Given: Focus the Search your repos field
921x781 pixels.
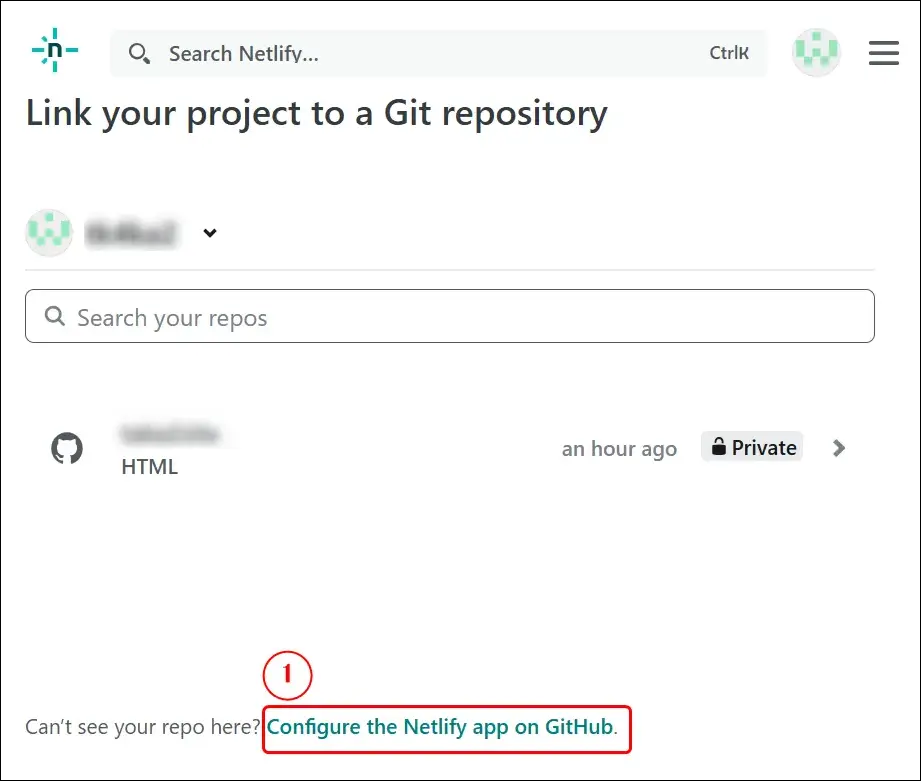Looking at the screenshot, I should (x=450, y=317).
